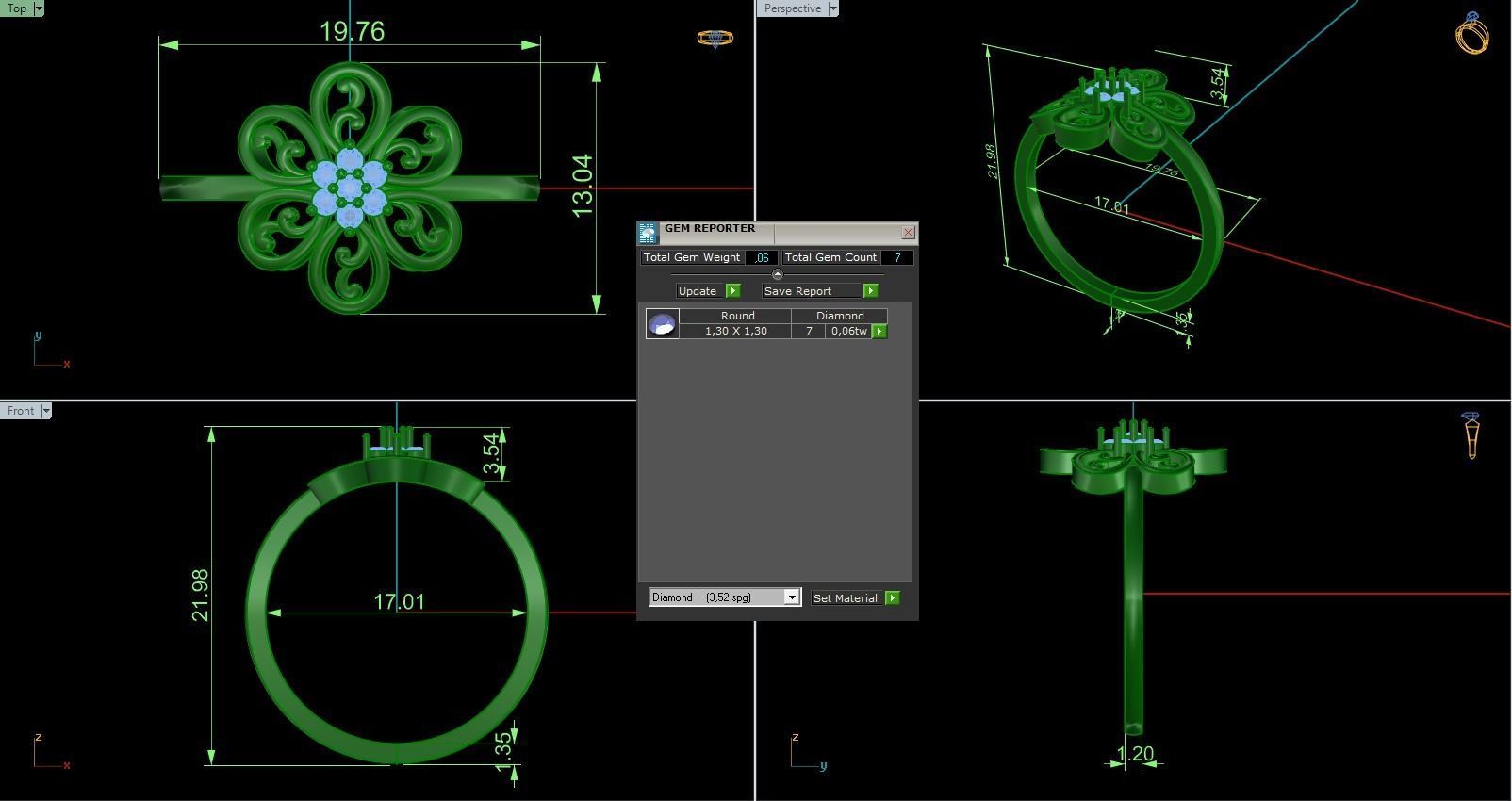Image resolution: width=1512 pixels, height=801 pixels.
Task: Collapse the Gem Reporter header with round arrow
Action: pos(777,274)
